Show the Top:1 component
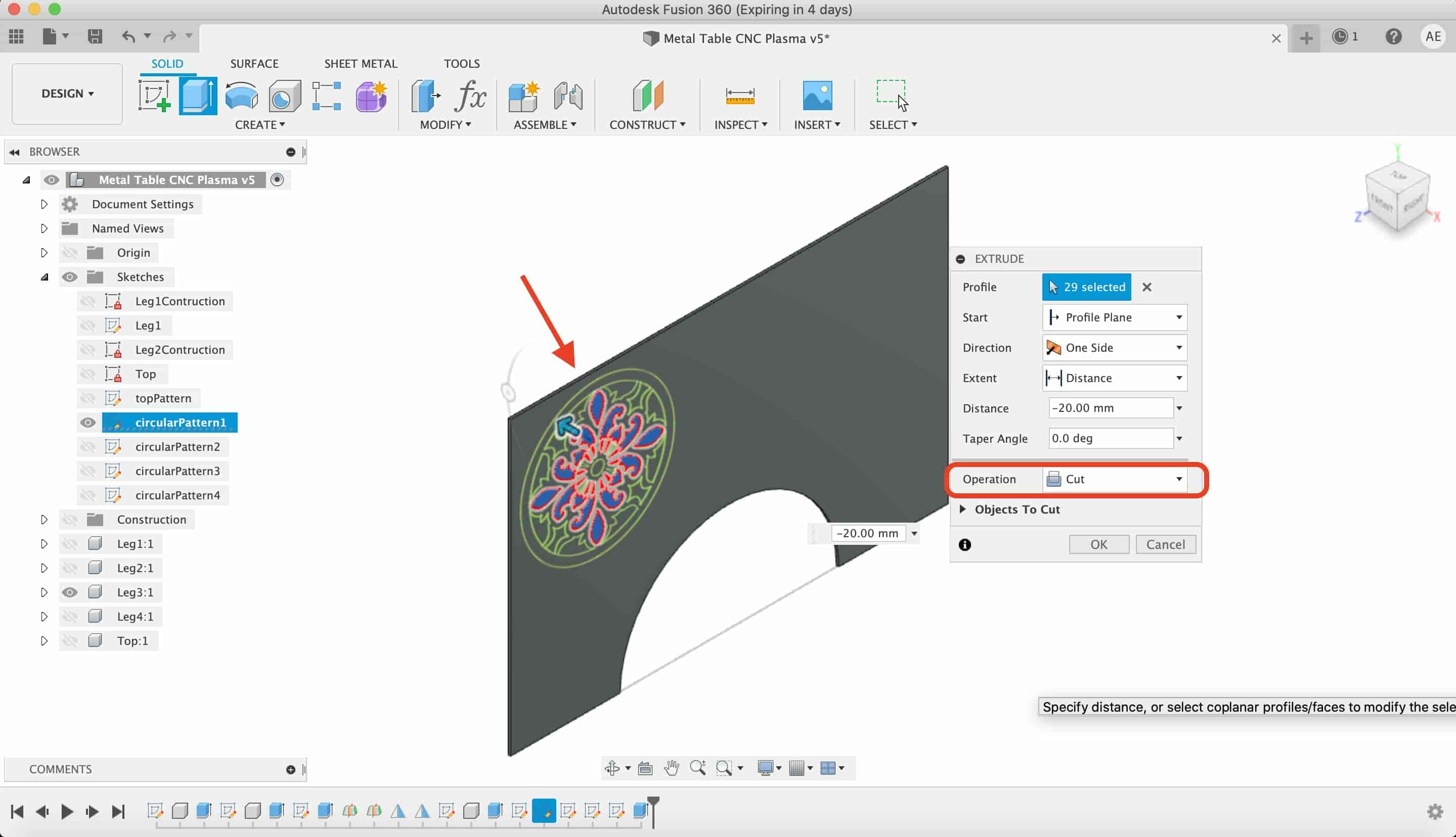This screenshot has width=1456, height=837. click(x=70, y=640)
